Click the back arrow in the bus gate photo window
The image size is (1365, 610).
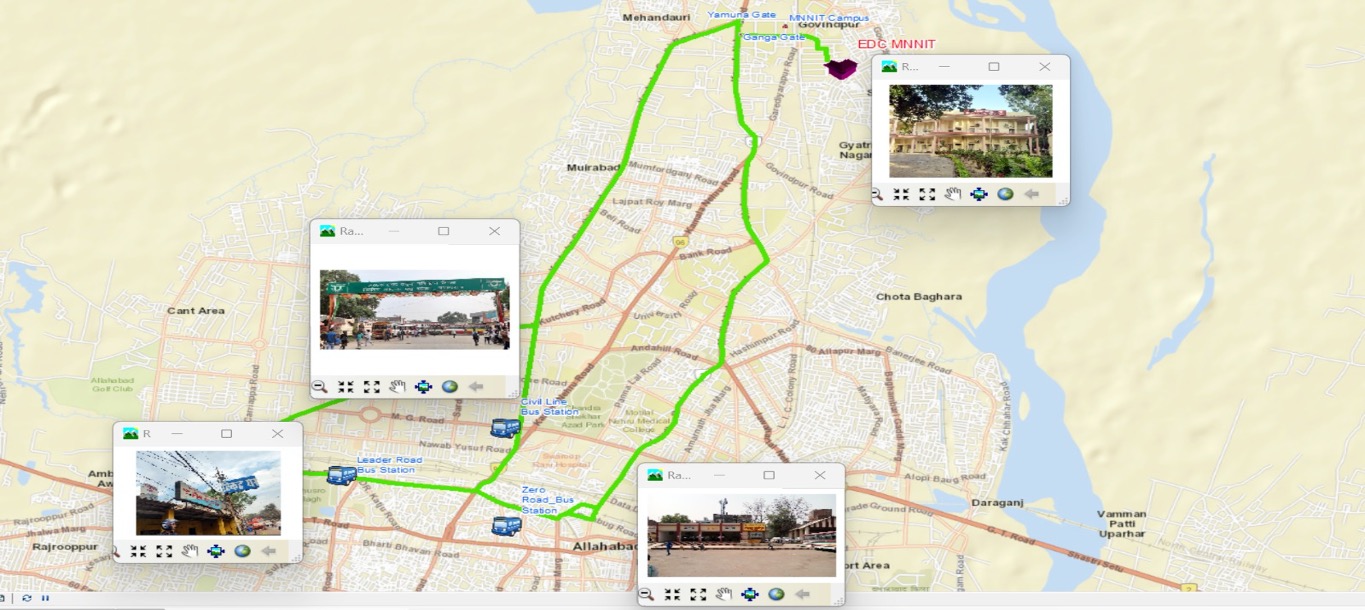click(476, 387)
